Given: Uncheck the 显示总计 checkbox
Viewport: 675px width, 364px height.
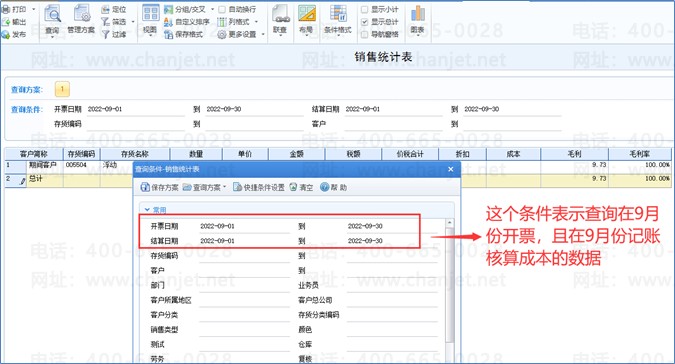Looking at the screenshot, I should (364, 22).
